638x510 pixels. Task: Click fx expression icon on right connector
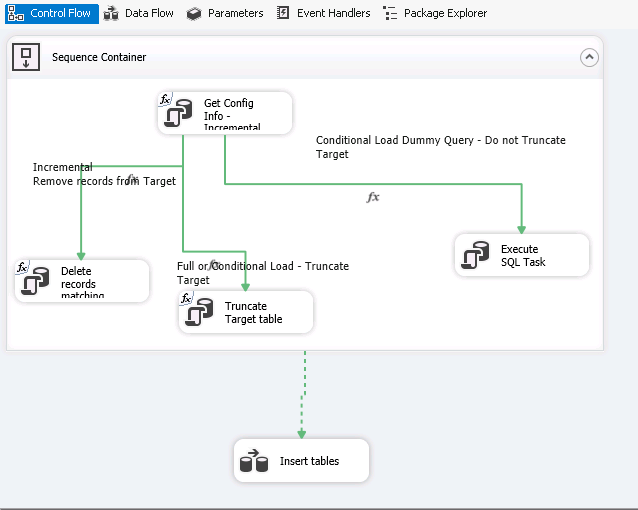point(373,197)
